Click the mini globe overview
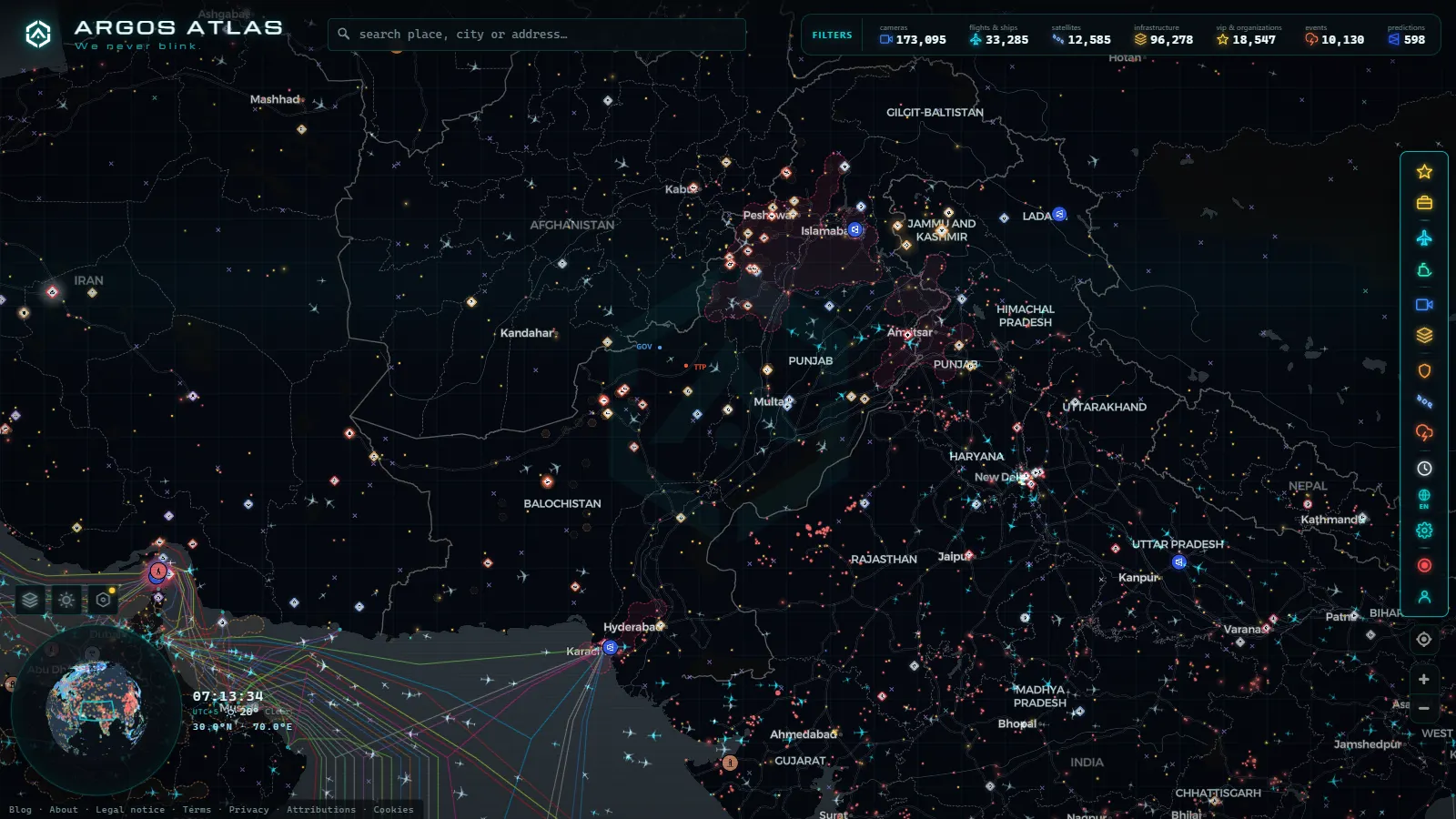The height and width of the screenshot is (819, 1456). coord(96,708)
